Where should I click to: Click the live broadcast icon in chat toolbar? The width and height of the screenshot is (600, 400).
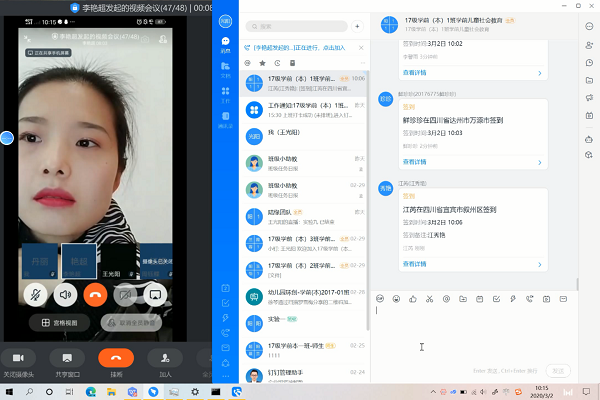546,299
